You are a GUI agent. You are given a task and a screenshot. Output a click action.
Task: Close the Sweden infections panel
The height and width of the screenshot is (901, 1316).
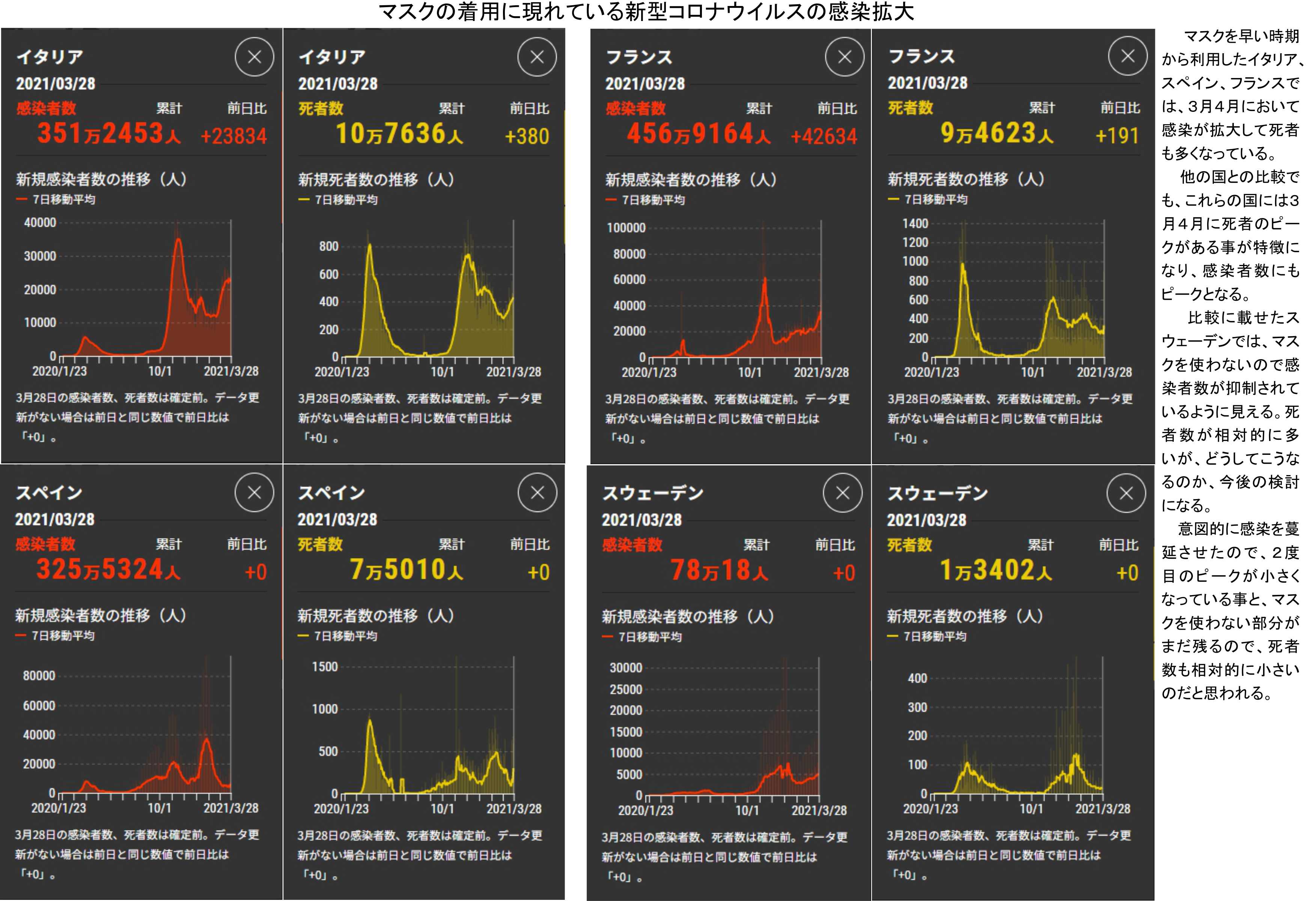point(843,493)
